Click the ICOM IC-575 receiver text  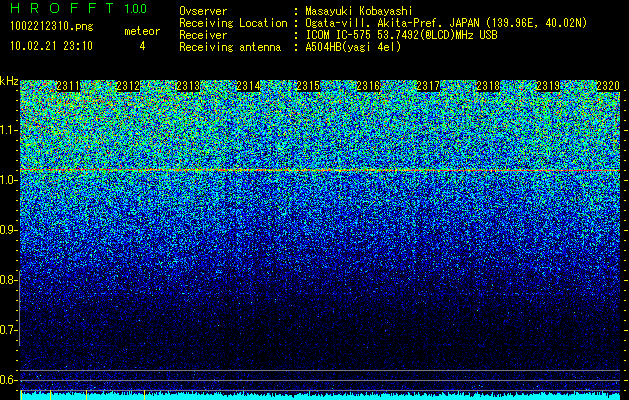pos(401,35)
